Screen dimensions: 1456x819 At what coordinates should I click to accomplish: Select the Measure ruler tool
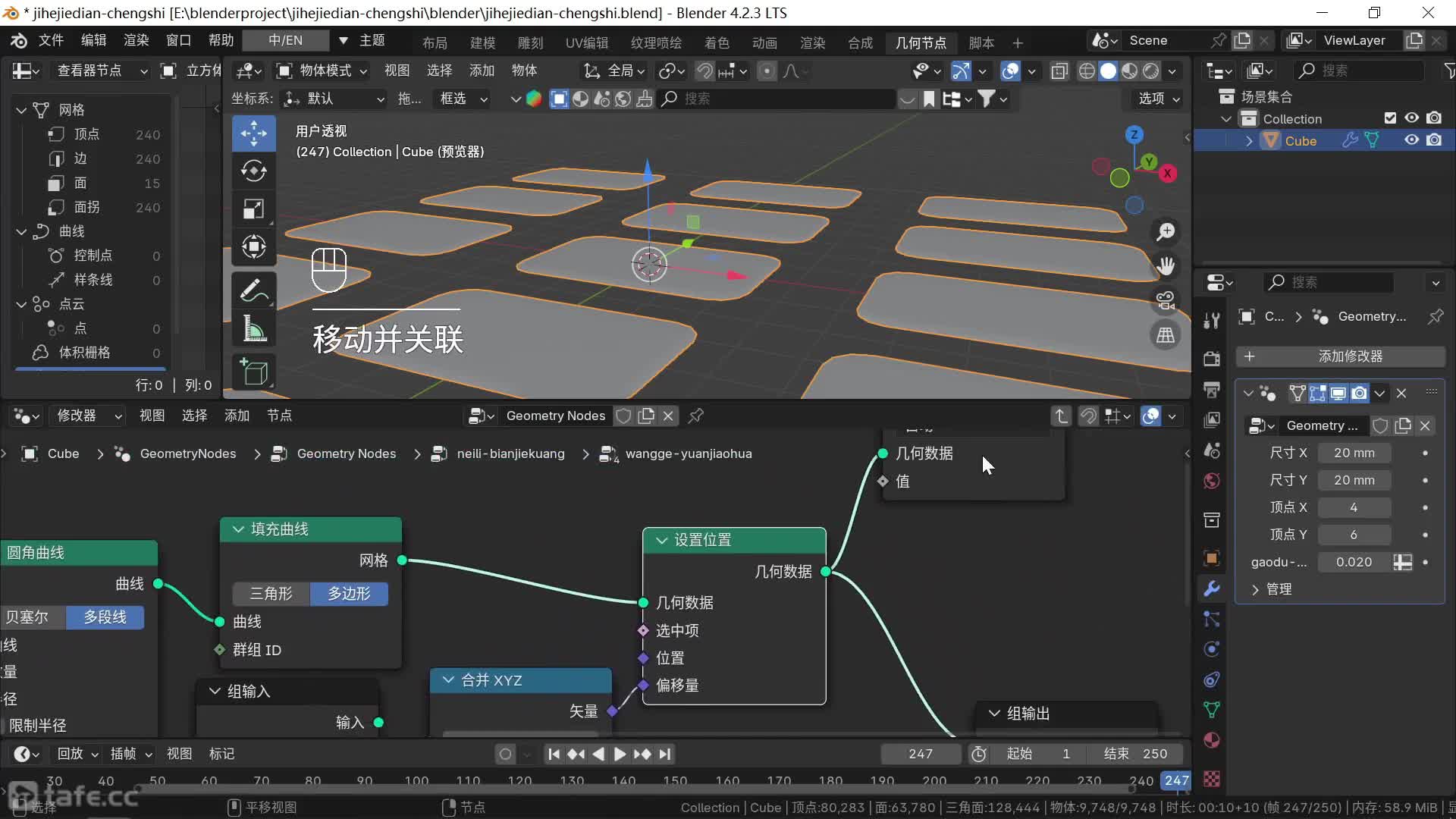[253, 329]
